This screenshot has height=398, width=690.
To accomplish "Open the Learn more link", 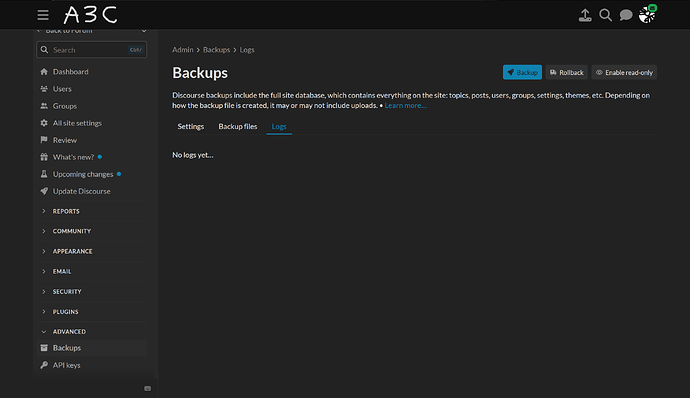I will click(405, 106).
